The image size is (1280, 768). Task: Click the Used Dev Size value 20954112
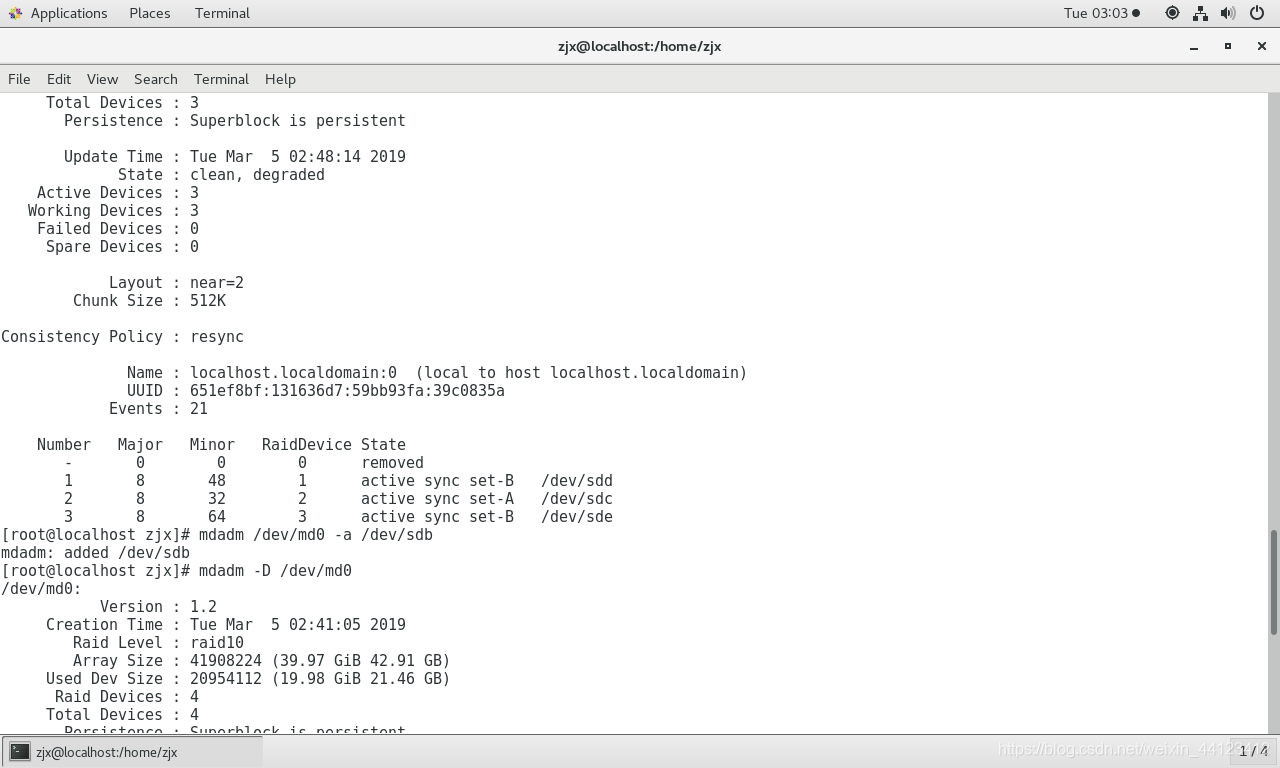point(226,679)
